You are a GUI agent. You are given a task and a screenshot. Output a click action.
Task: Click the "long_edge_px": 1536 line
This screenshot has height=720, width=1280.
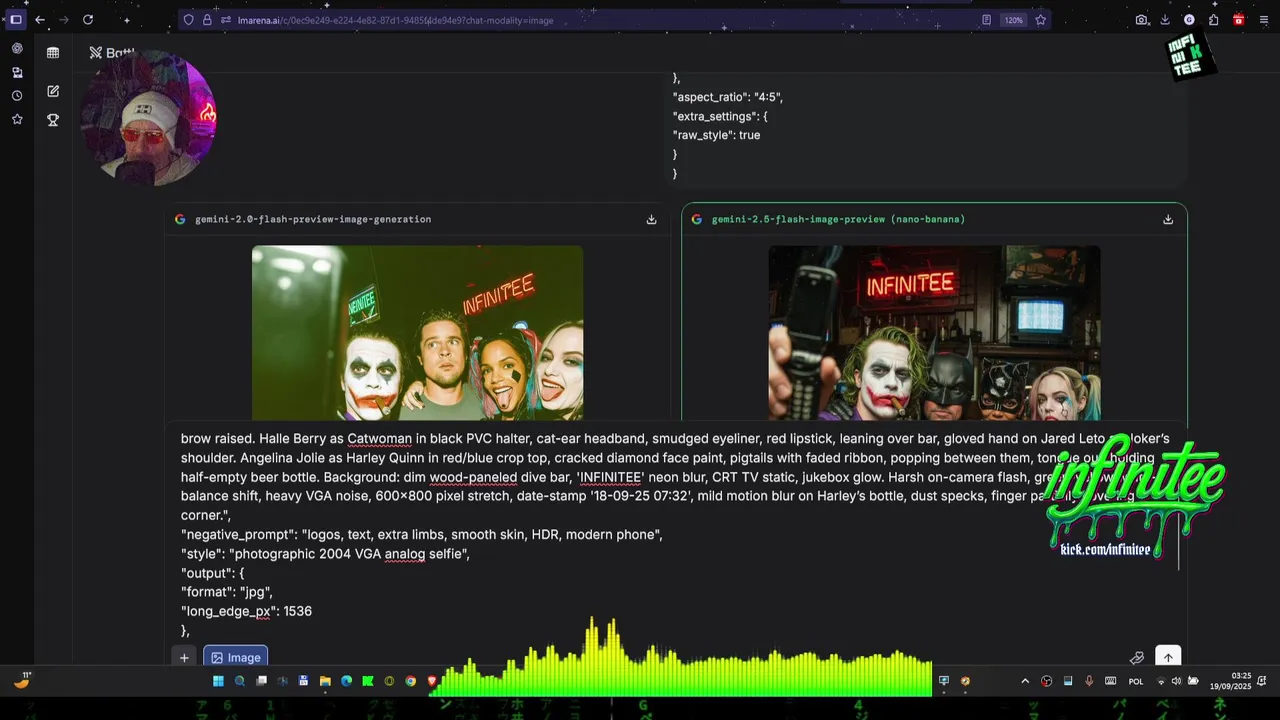pyautogui.click(x=247, y=611)
